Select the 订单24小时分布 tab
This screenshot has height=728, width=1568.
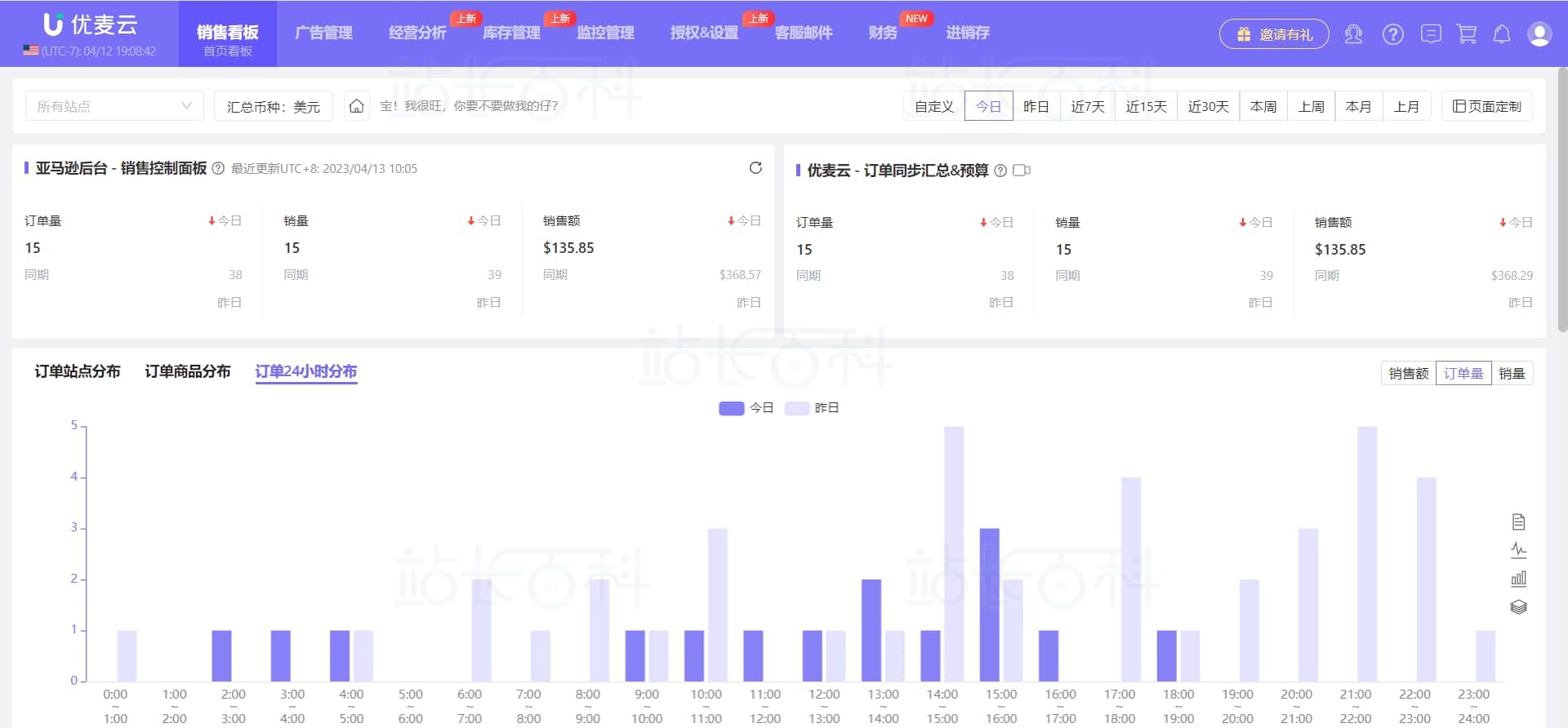coord(306,371)
